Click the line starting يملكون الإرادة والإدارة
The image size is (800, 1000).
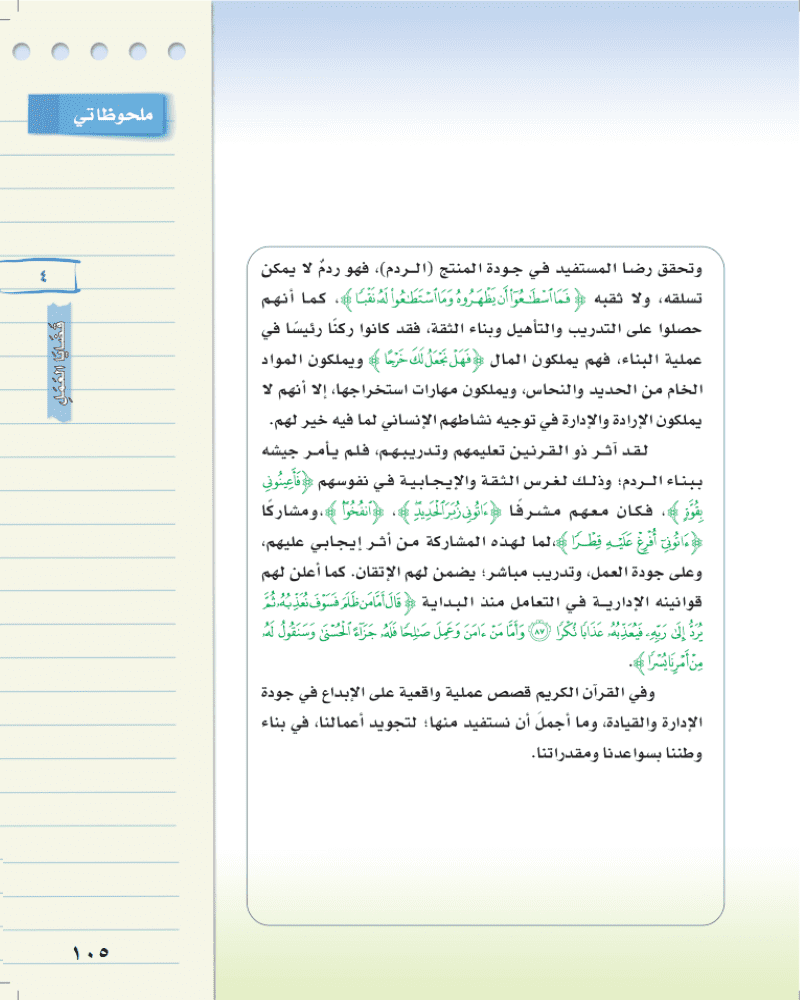coord(486,420)
